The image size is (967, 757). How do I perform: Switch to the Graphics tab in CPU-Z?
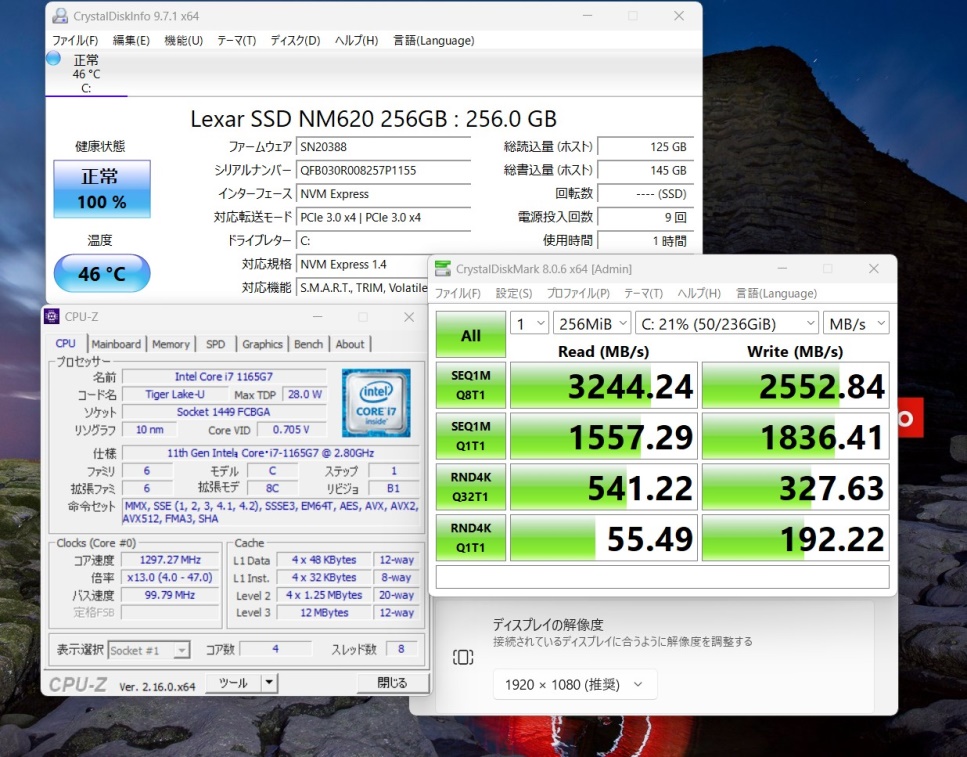coord(262,344)
